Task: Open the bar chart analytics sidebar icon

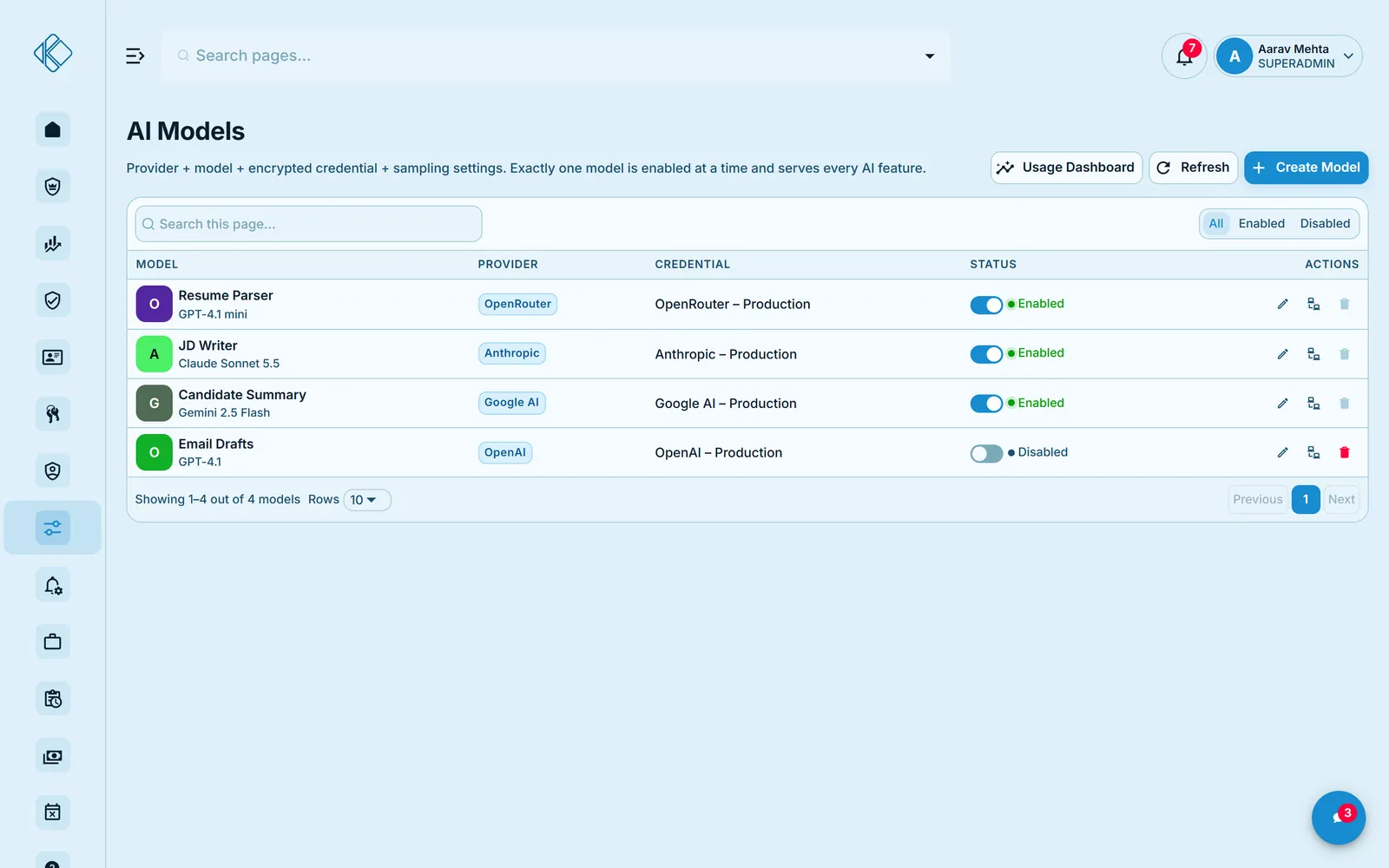Action: pos(53,244)
